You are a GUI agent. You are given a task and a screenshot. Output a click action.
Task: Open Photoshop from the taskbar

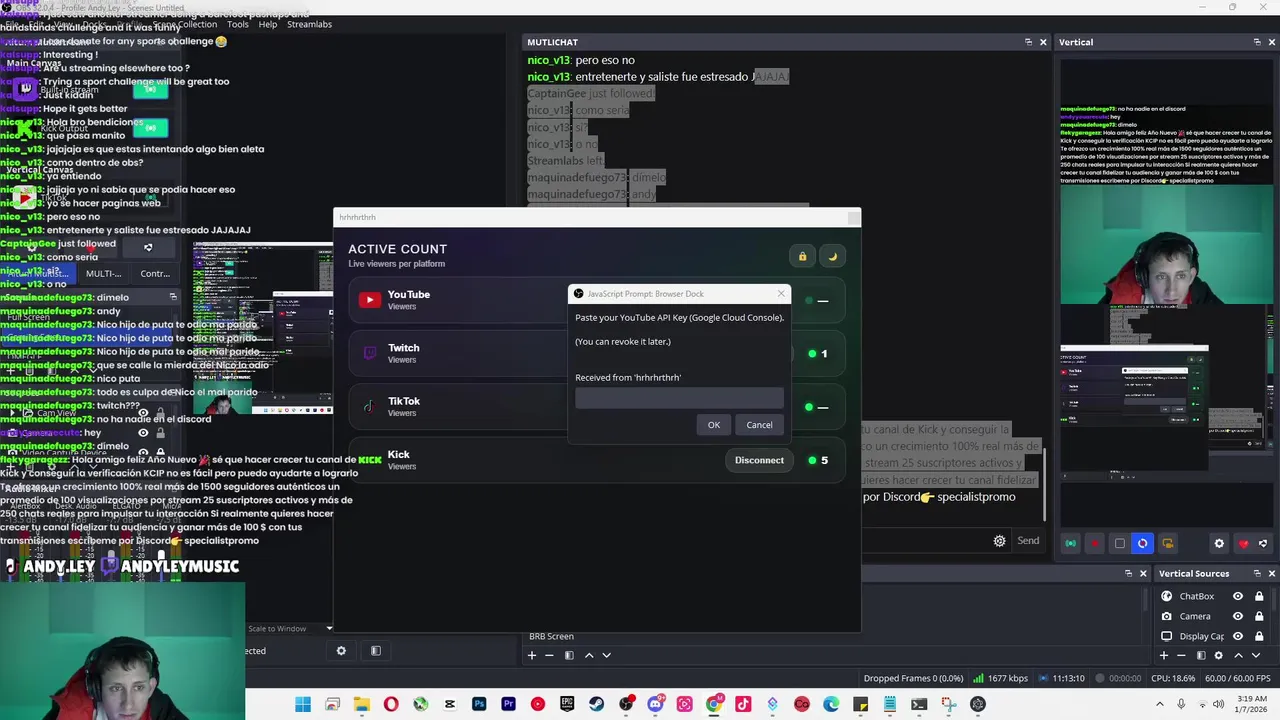click(479, 704)
